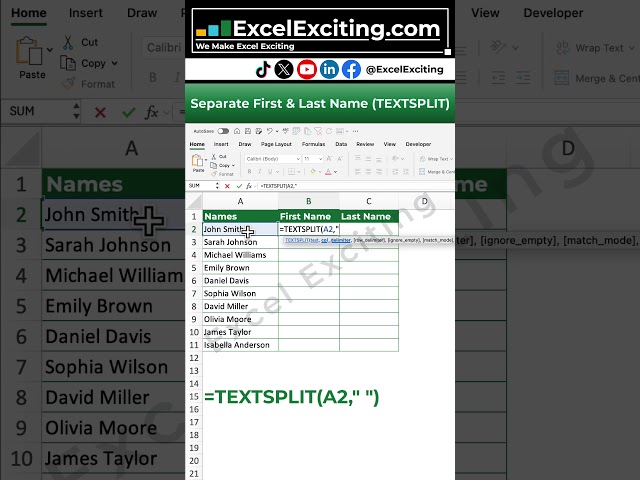
Task: Click the Home house icon in the quick access toolbar
Action: tap(237, 131)
